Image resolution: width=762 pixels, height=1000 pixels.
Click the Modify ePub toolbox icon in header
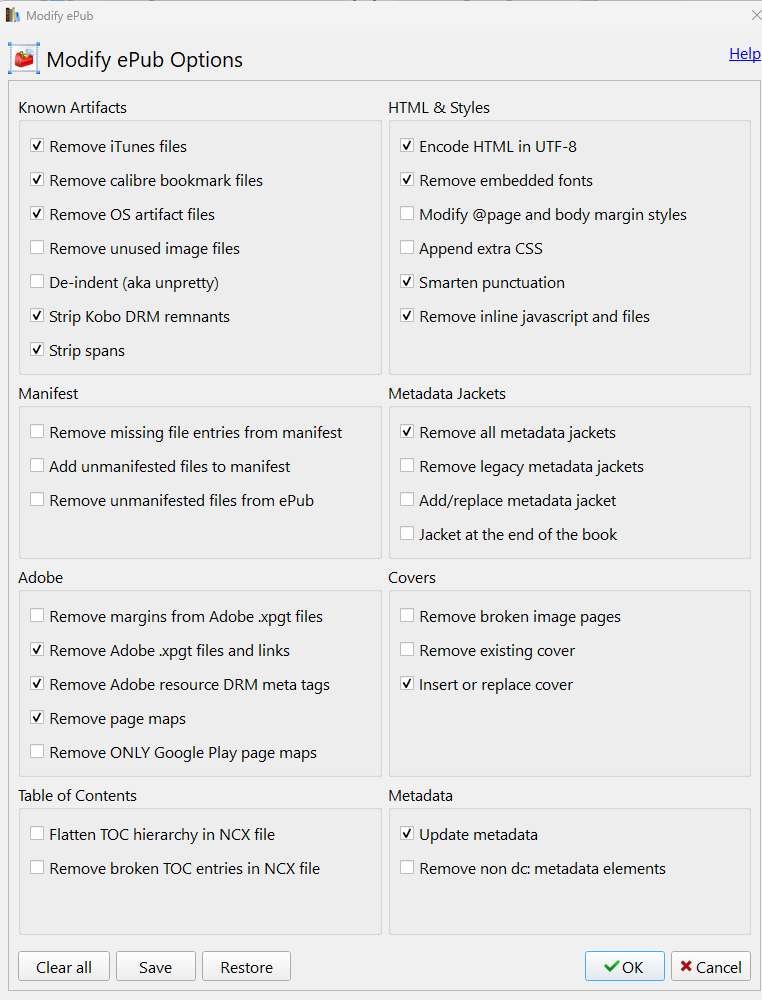[24, 59]
